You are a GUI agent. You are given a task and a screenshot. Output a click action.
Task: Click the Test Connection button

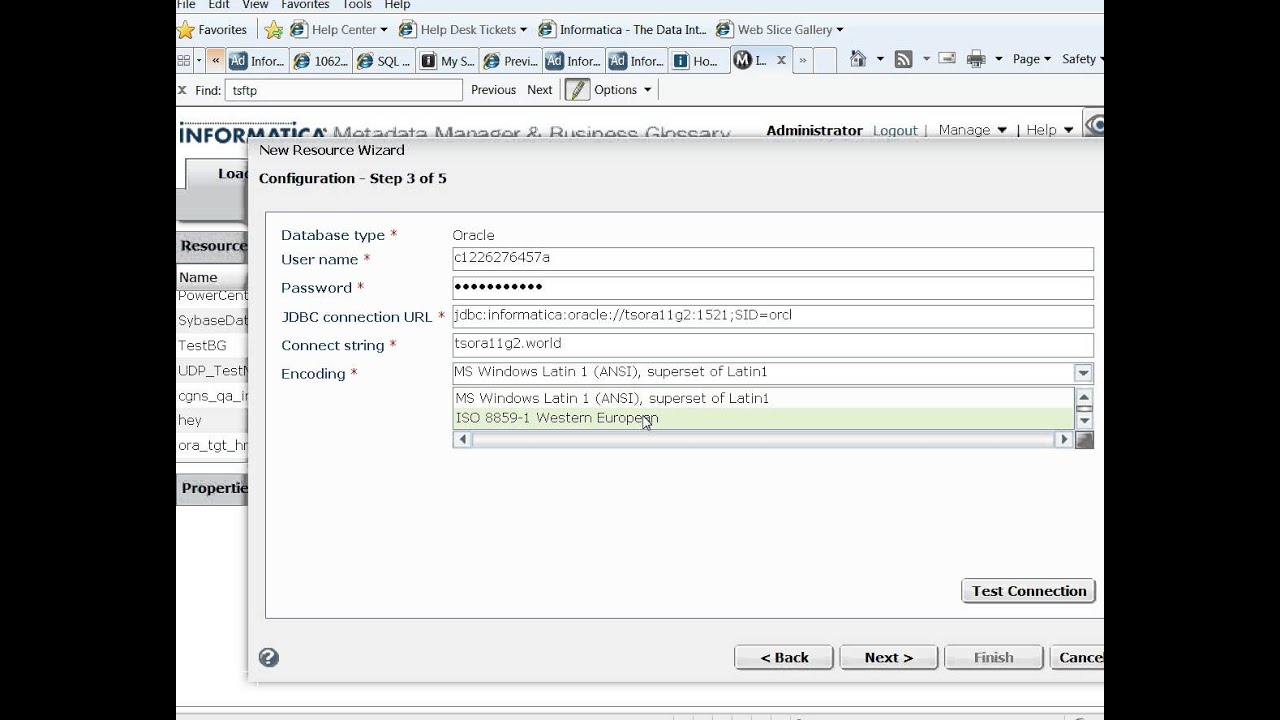tap(1029, 591)
